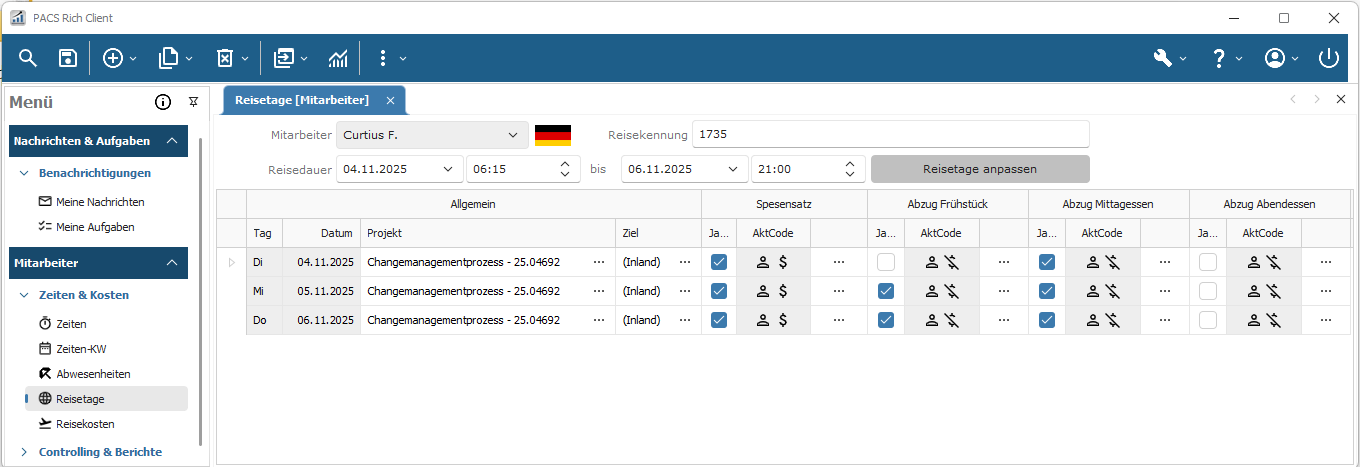
Task: Collapse the Nachrichten & Aufgaben section
Action: coord(173,141)
